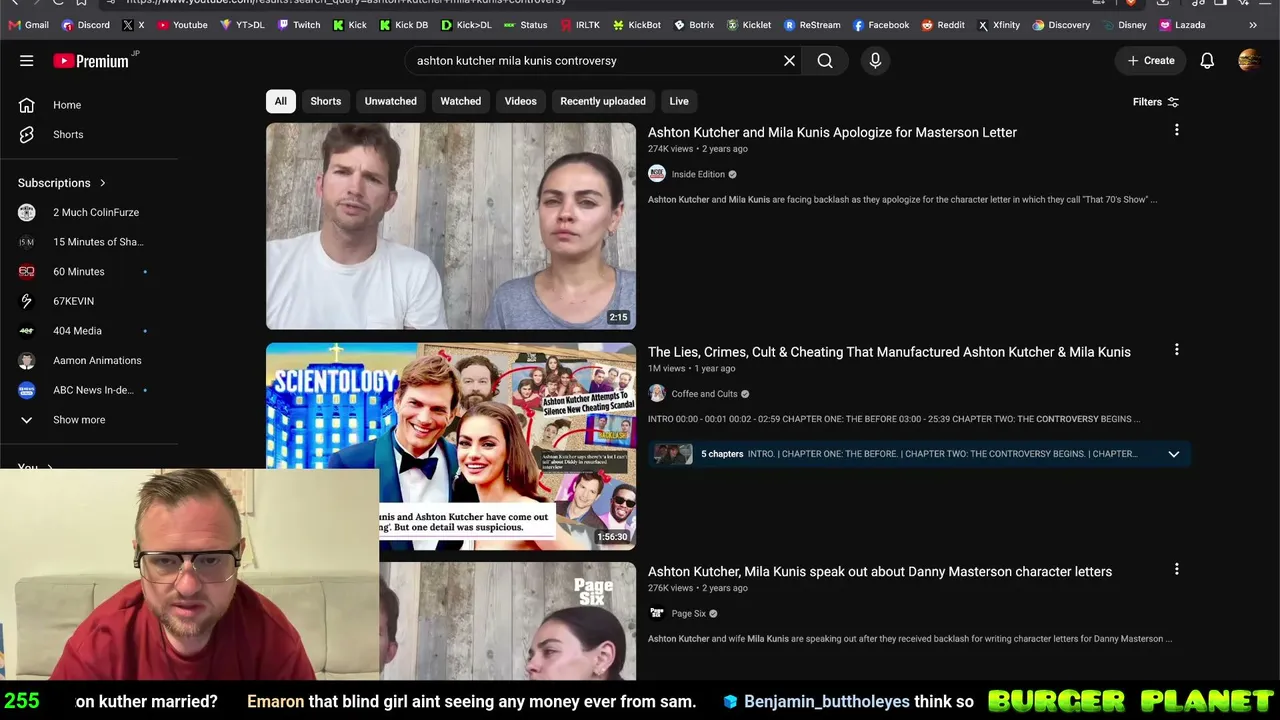1280x720 pixels.
Task: Play the Scientology Lies Crimes Cult thumbnail
Action: (451, 446)
